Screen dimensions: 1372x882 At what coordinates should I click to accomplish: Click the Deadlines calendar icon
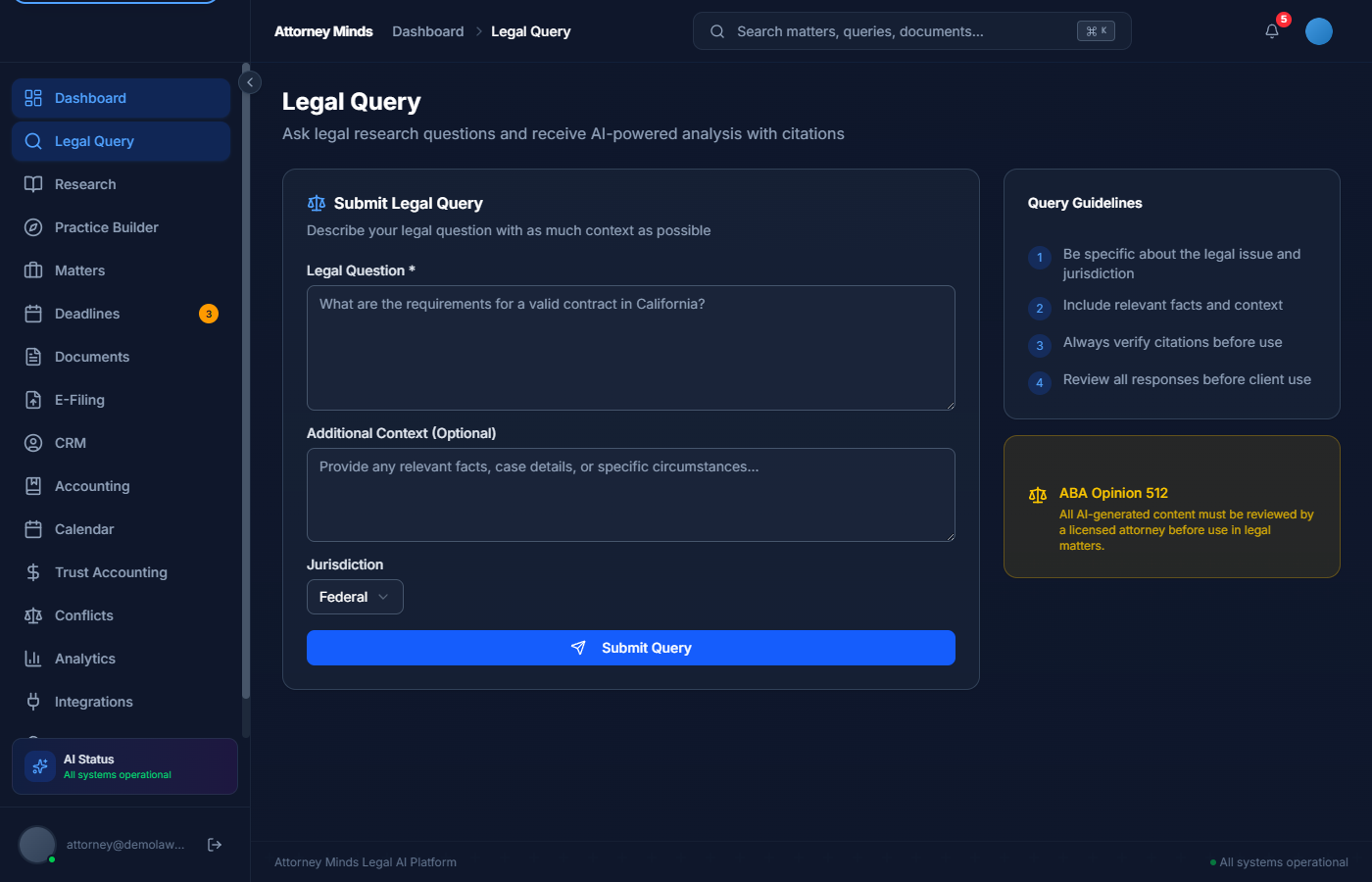coord(33,314)
